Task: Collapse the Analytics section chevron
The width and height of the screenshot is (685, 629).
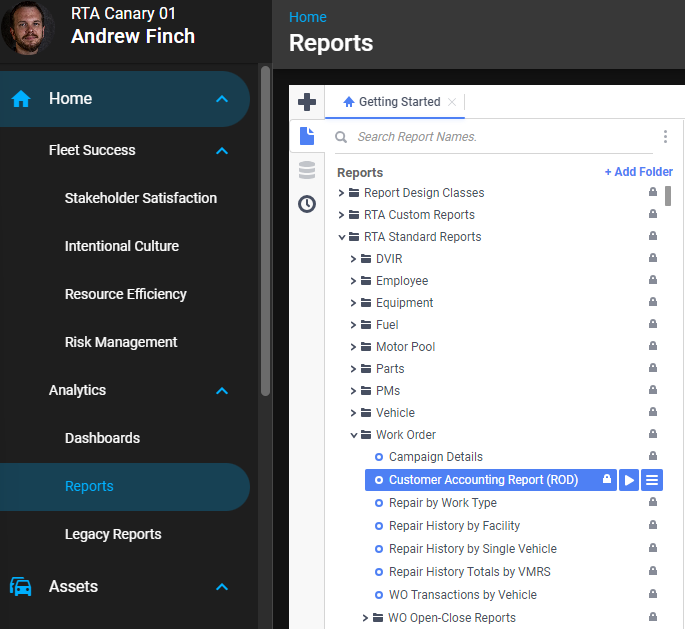Action: tap(222, 391)
